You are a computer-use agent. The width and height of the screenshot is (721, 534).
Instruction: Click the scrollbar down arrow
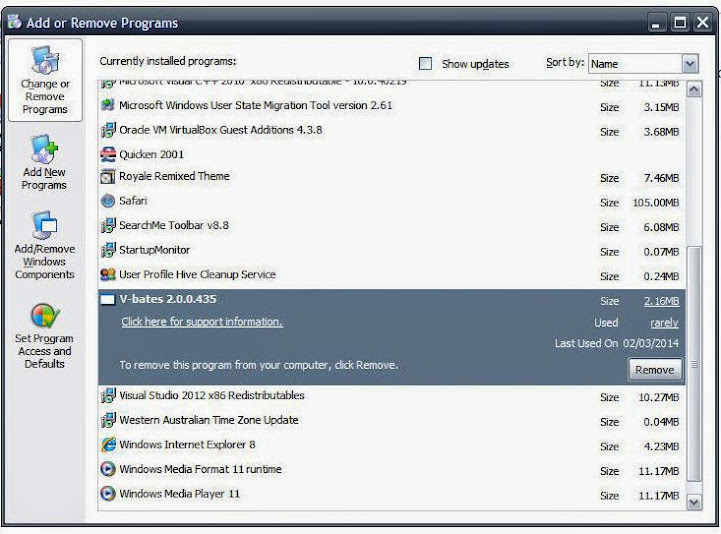point(694,502)
